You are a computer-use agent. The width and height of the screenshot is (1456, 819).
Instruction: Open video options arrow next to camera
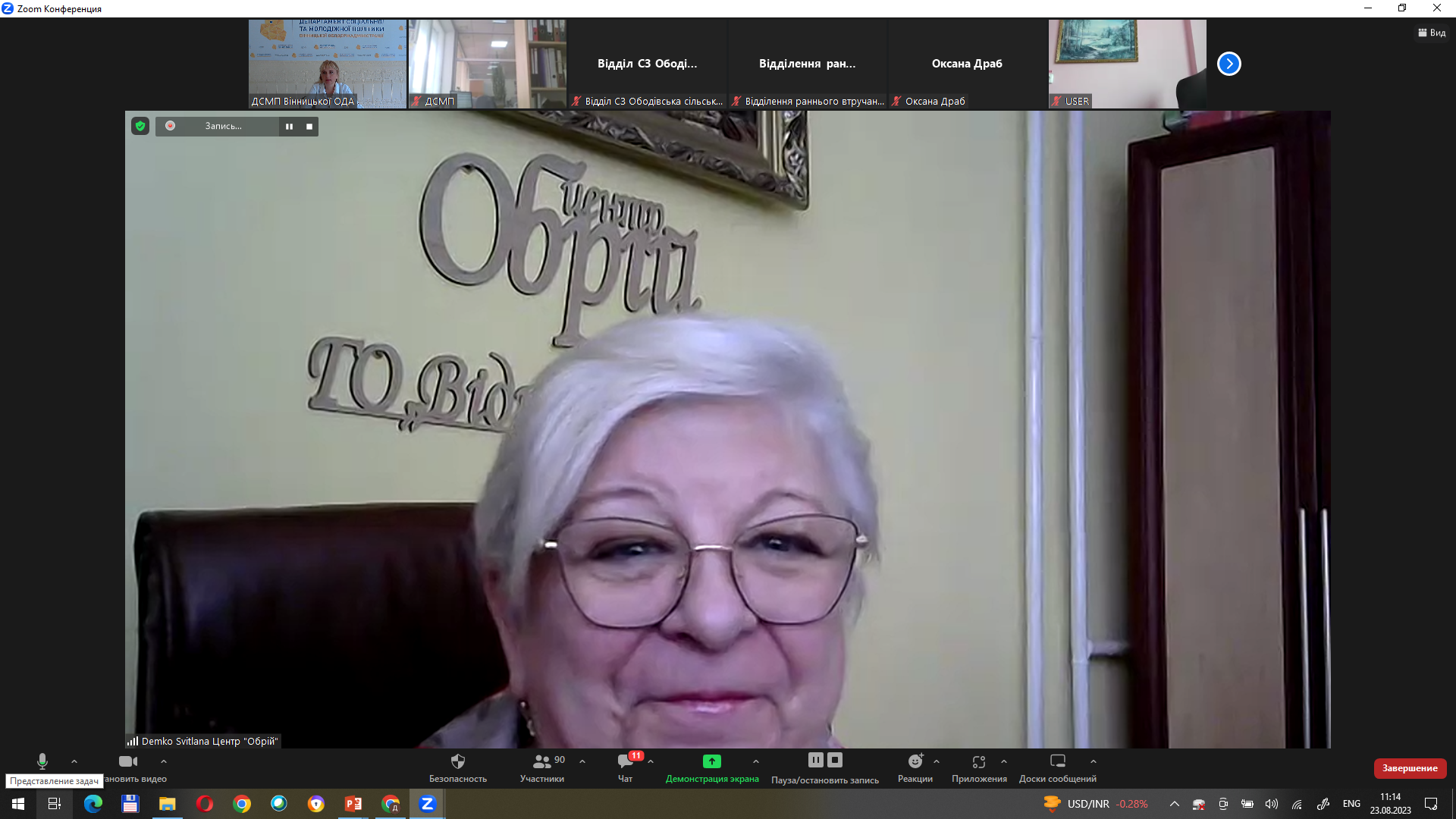pyautogui.click(x=164, y=761)
